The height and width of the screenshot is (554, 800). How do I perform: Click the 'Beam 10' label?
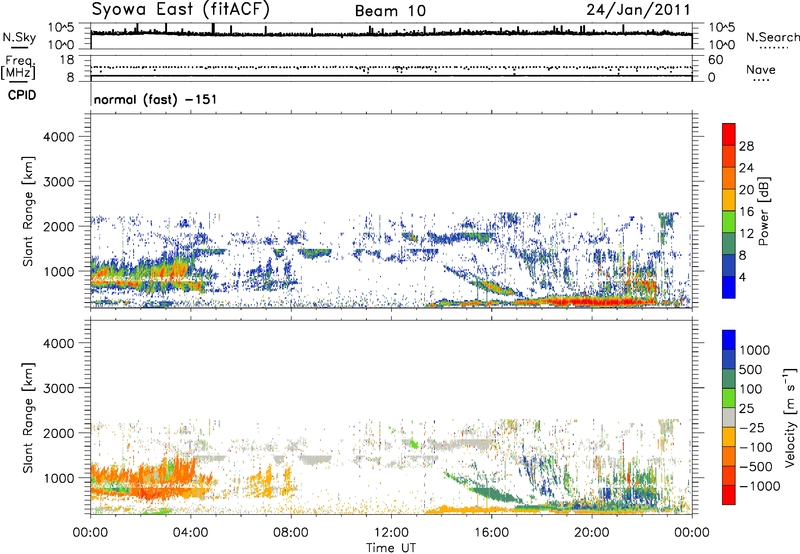click(390, 11)
